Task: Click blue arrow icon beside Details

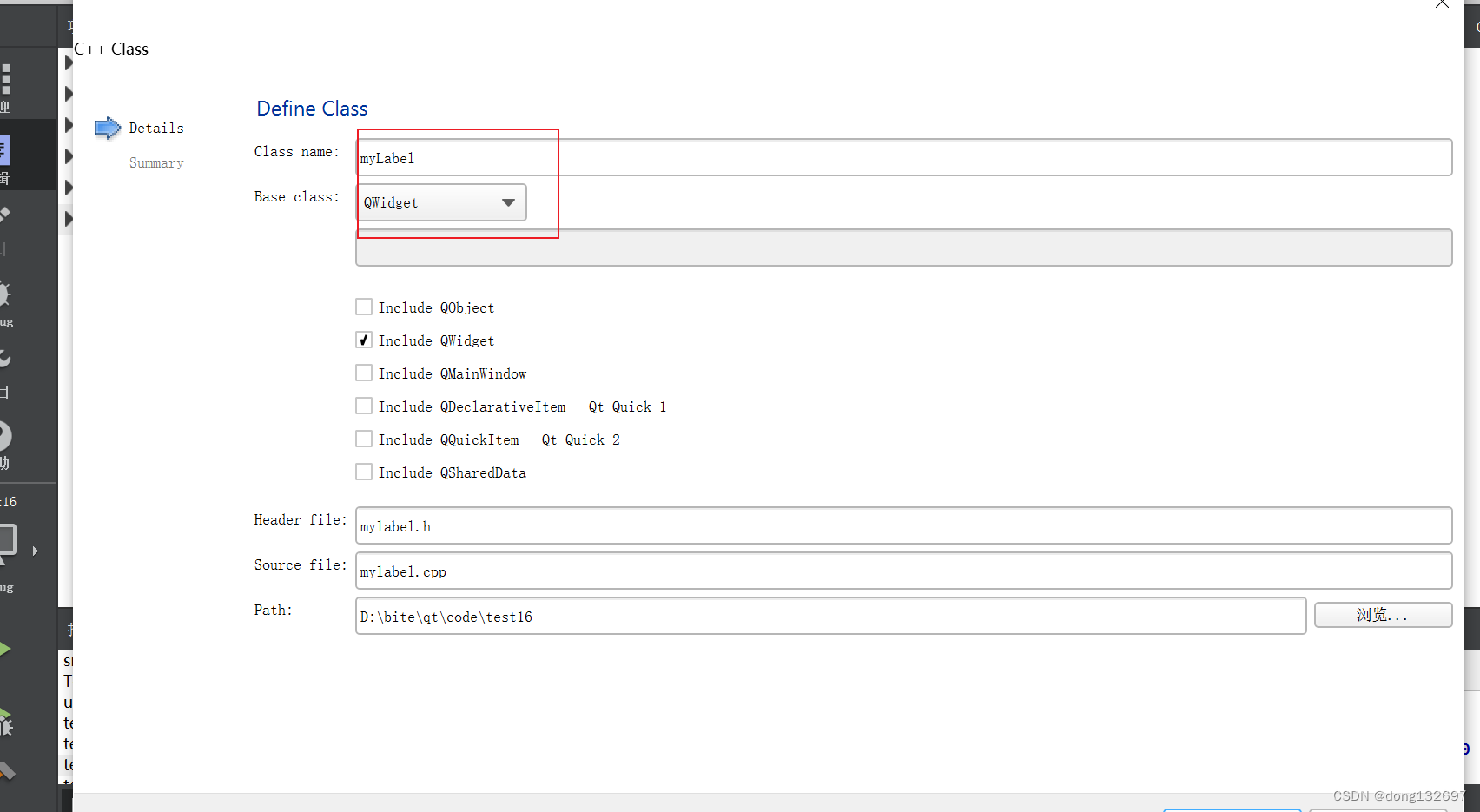Action: click(108, 128)
